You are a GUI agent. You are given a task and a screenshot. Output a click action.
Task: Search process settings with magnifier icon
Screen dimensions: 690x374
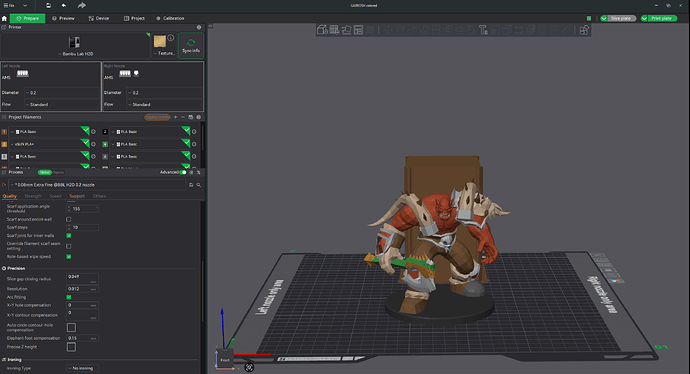click(x=199, y=185)
